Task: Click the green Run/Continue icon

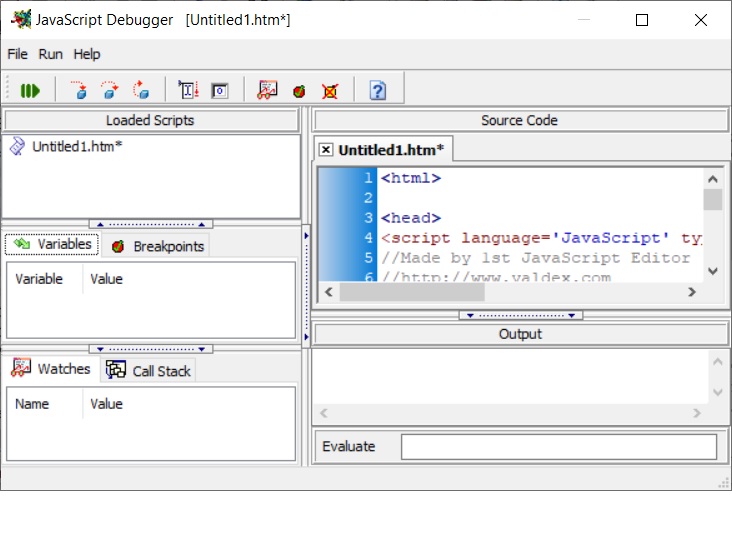Action: pyautogui.click(x=30, y=91)
